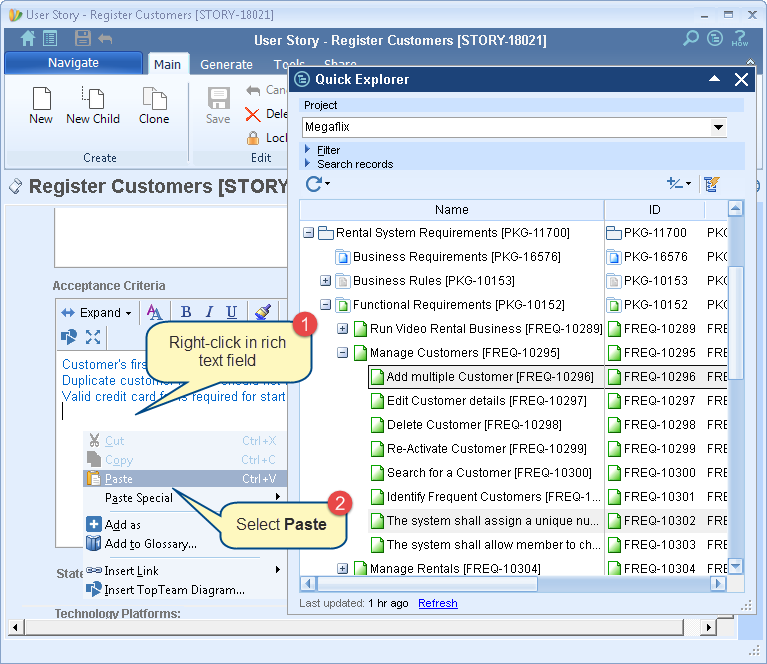
Task: Open Paste Special submenu
Action: point(185,498)
